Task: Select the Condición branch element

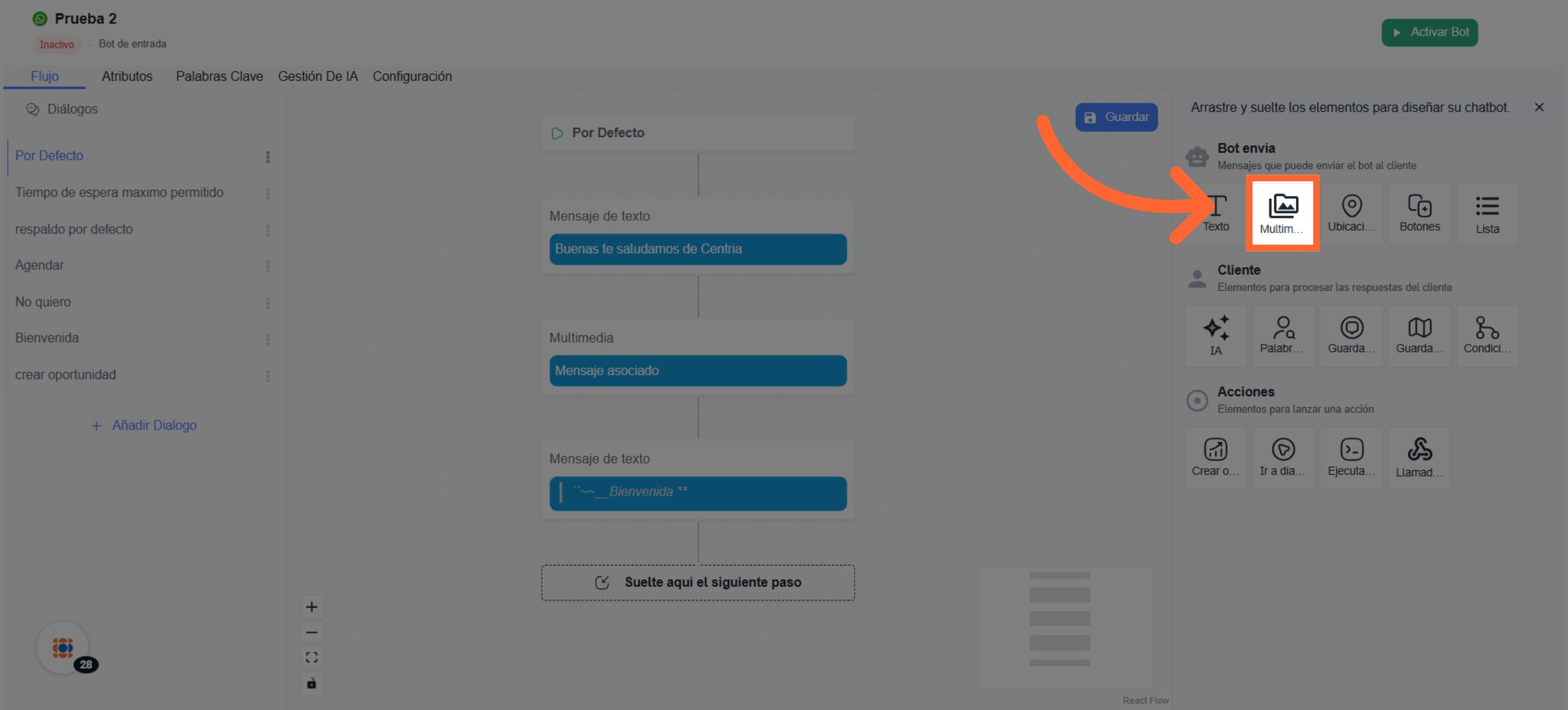Action: tap(1487, 335)
